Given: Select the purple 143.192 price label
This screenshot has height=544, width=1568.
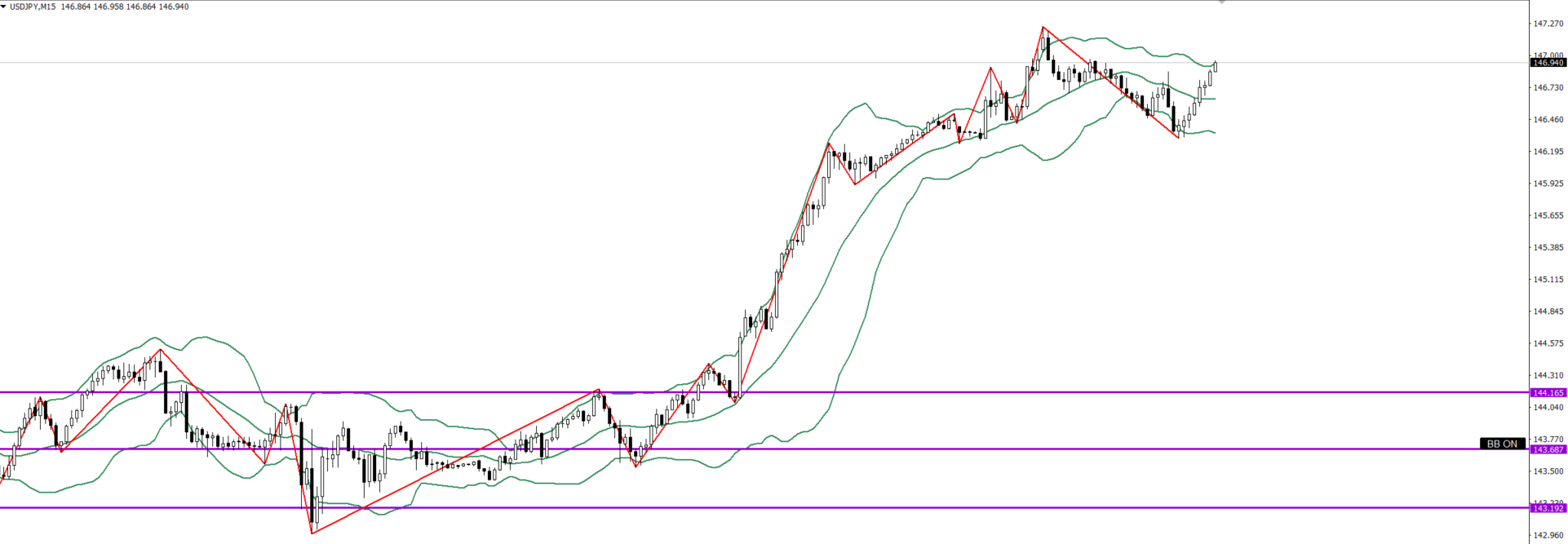Looking at the screenshot, I should tap(1548, 508).
